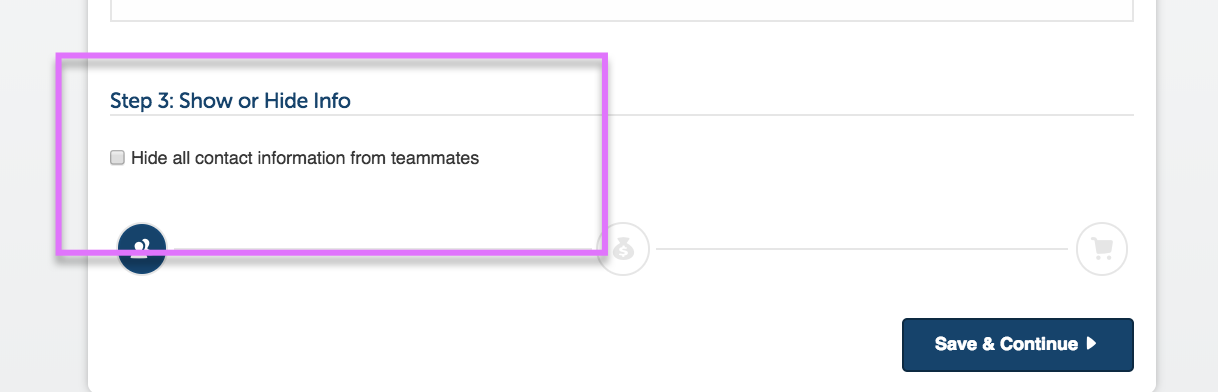
Task: Click the arrow inside Save & Continue
Action: (x=1091, y=344)
